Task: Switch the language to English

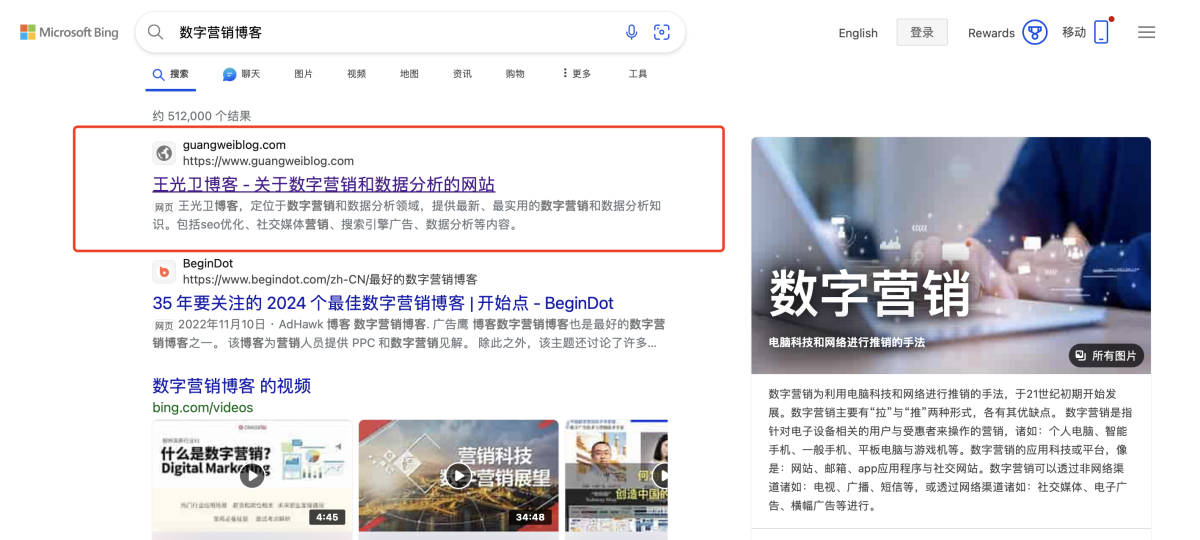Action: [858, 33]
